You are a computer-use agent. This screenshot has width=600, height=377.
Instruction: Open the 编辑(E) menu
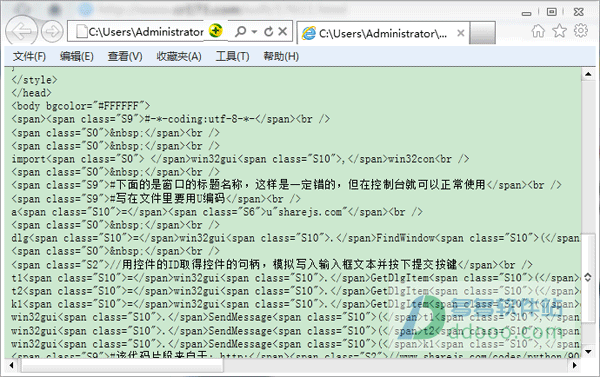[77, 57]
